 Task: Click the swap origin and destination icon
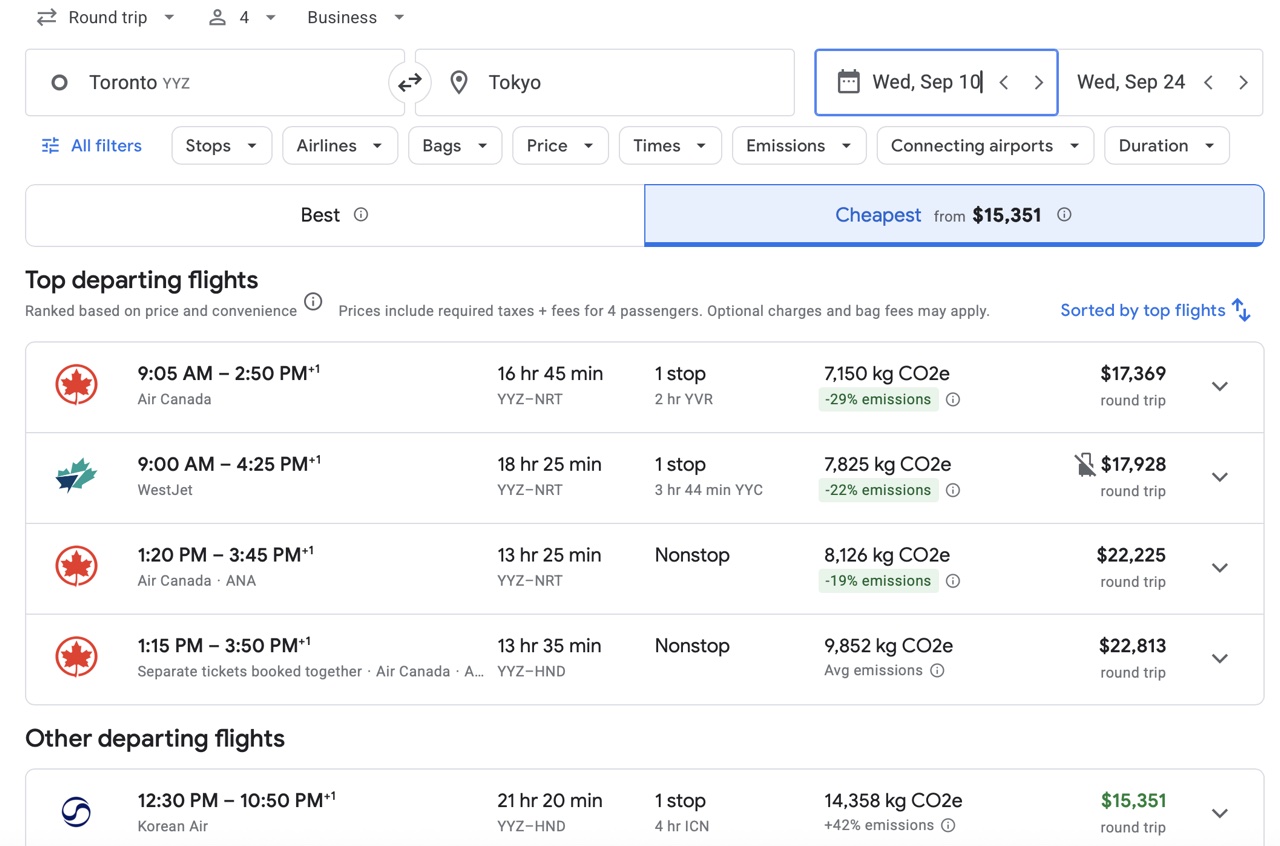click(410, 83)
